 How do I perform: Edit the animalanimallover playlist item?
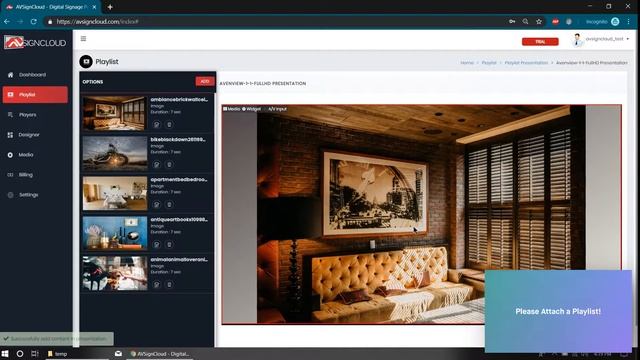157,284
